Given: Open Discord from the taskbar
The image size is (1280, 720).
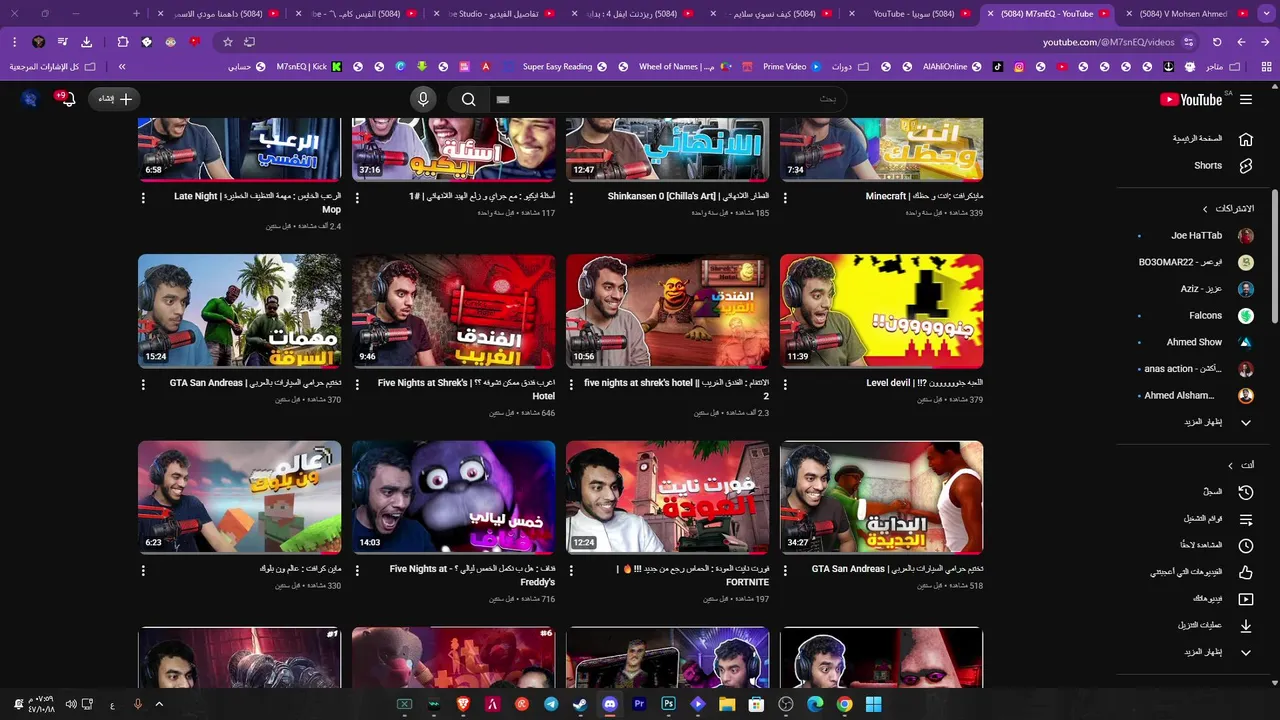Looking at the screenshot, I should tap(610, 704).
